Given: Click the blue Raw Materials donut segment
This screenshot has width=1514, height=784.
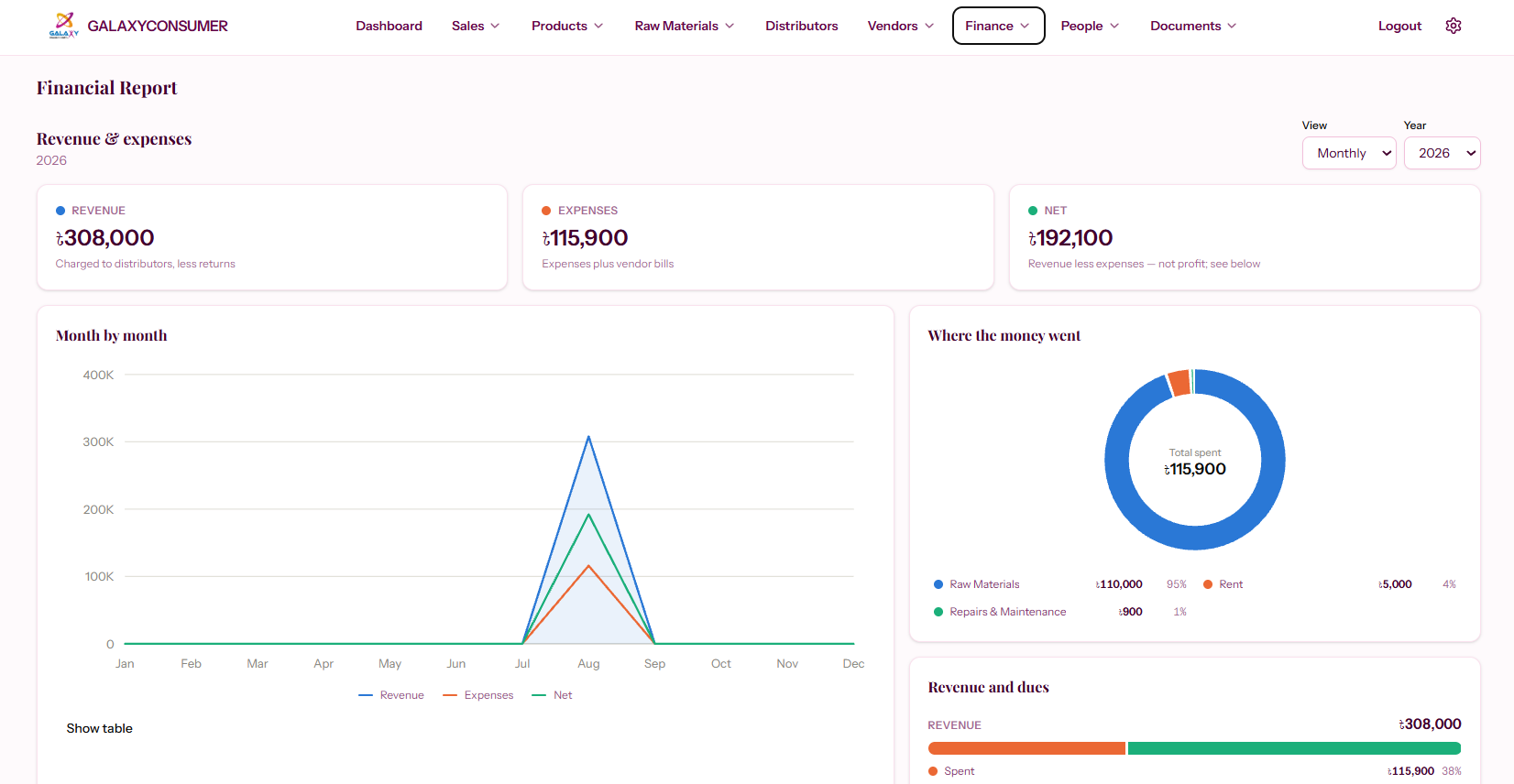Looking at the screenshot, I should click(x=1195, y=538).
